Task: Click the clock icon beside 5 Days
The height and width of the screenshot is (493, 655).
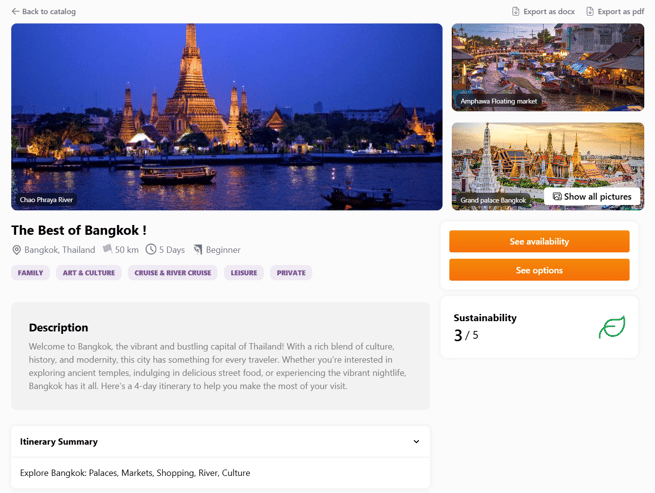Action: pos(151,249)
